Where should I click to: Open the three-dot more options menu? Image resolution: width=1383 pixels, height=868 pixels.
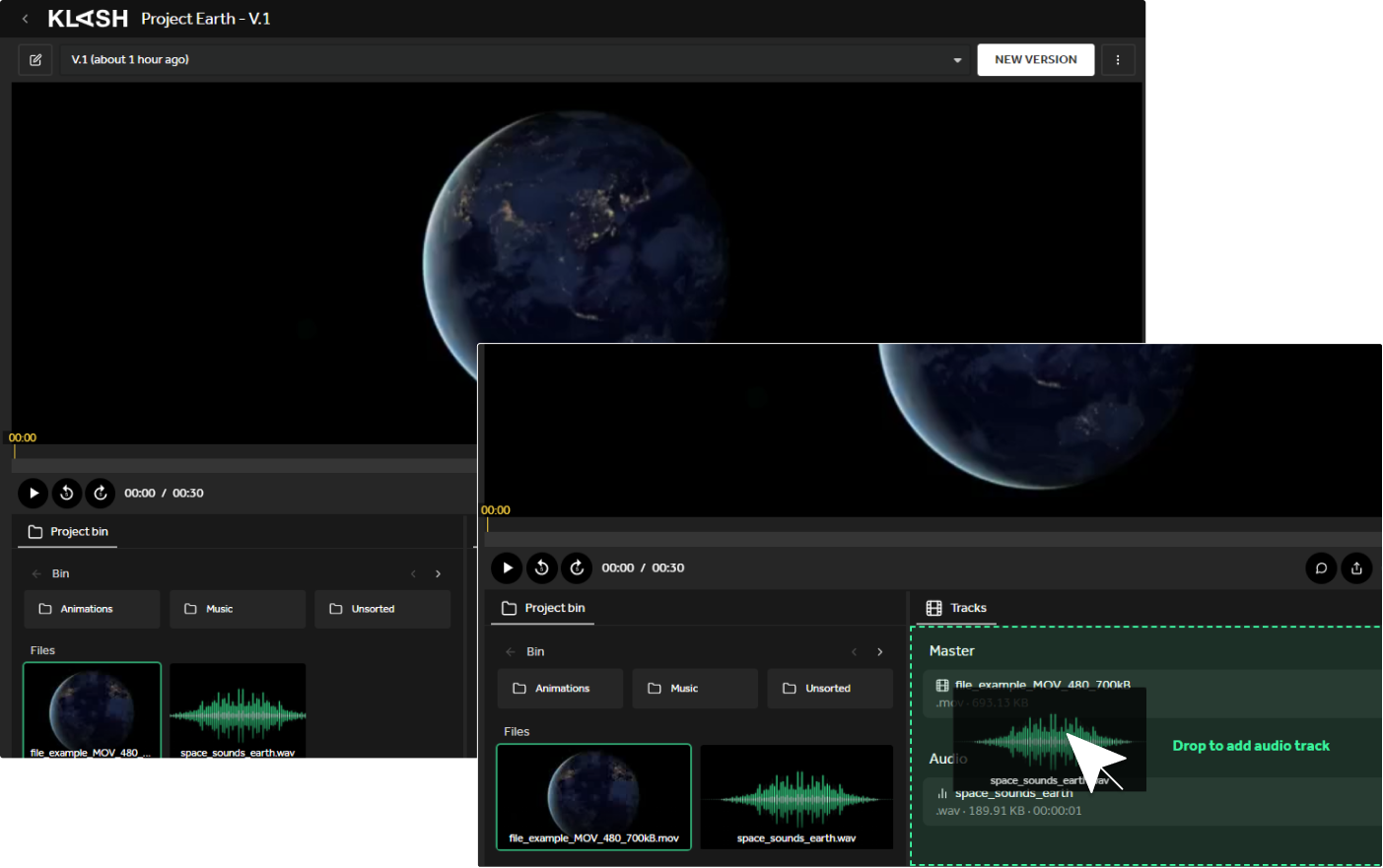tap(1117, 60)
